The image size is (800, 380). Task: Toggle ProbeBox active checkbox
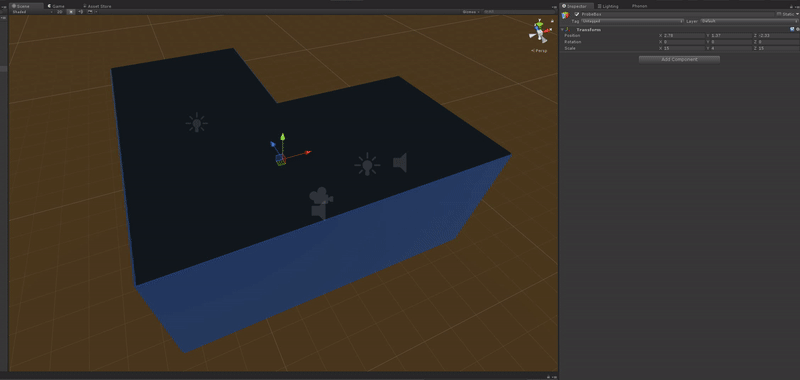coord(577,14)
